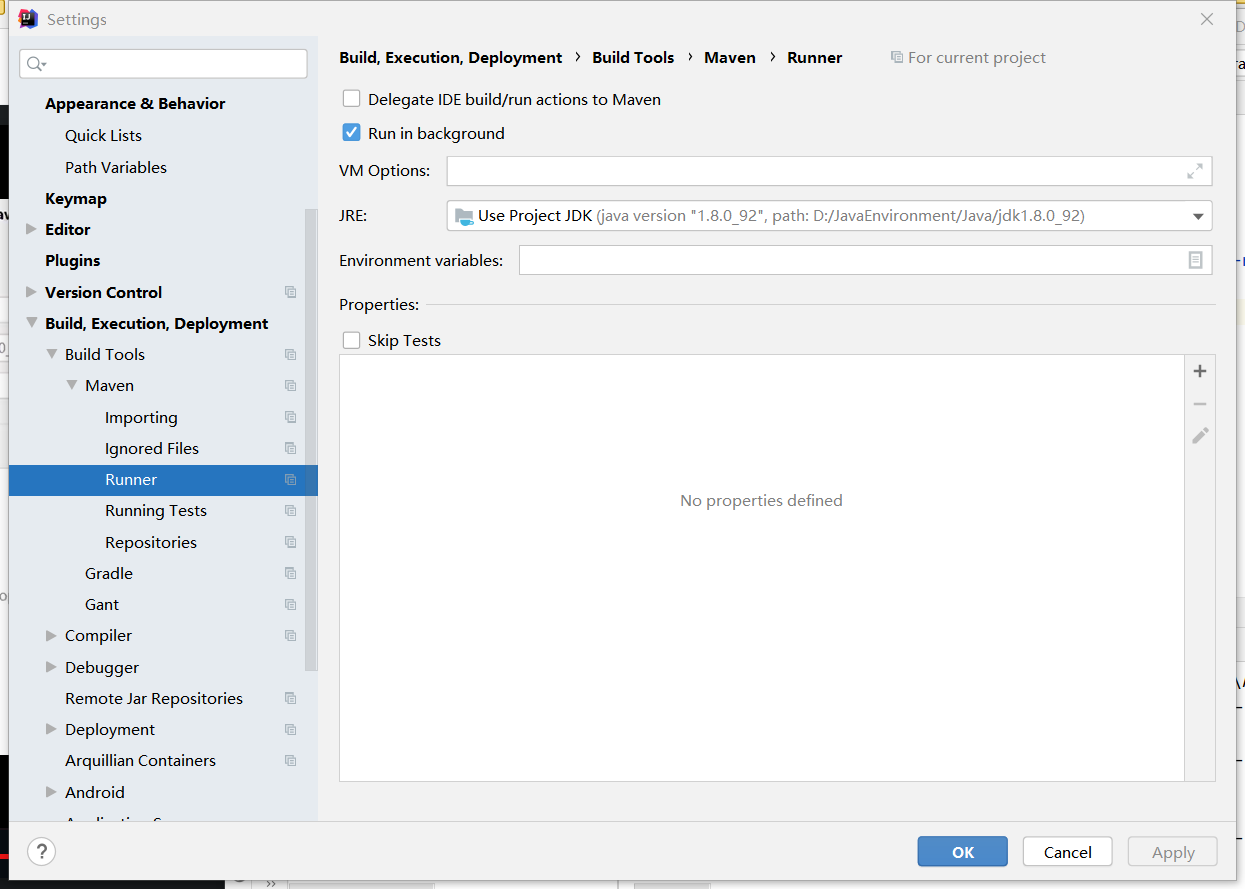Click project-level icon beside Deployment
The width and height of the screenshot is (1245, 889).
[x=290, y=729]
